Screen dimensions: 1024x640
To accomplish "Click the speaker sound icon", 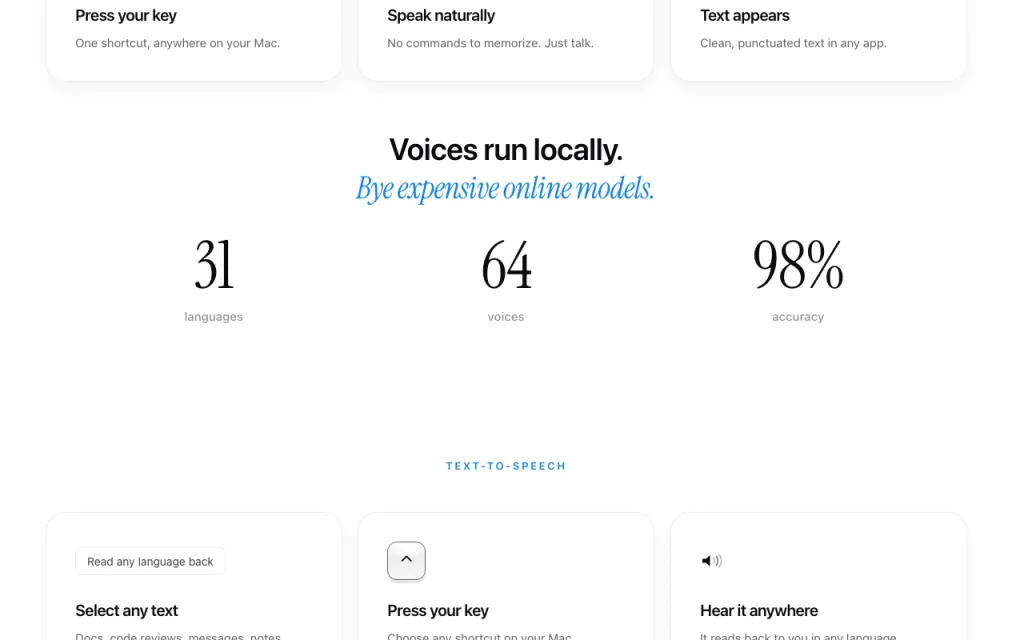I will (711, 560).
